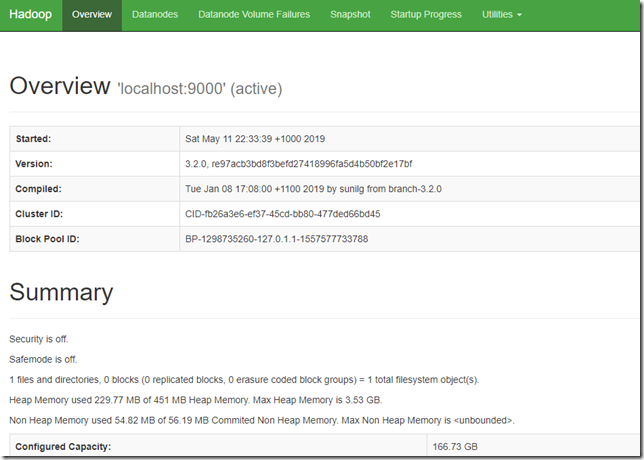Open the Overview tab

point(92,15)
